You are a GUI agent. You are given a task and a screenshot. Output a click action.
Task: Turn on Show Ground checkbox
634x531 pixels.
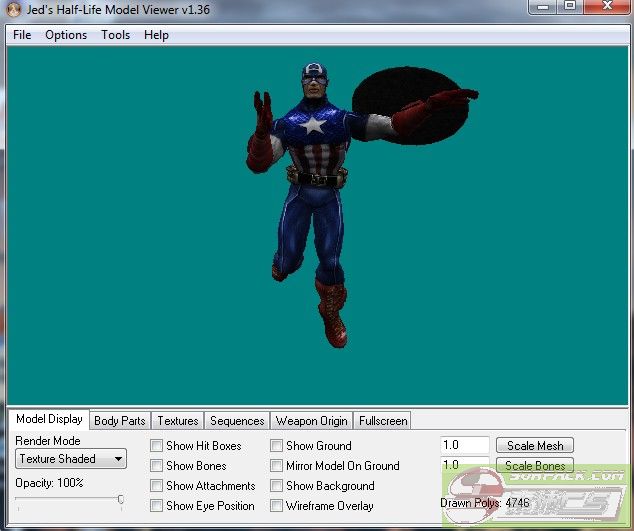click(x=277, y=446)
